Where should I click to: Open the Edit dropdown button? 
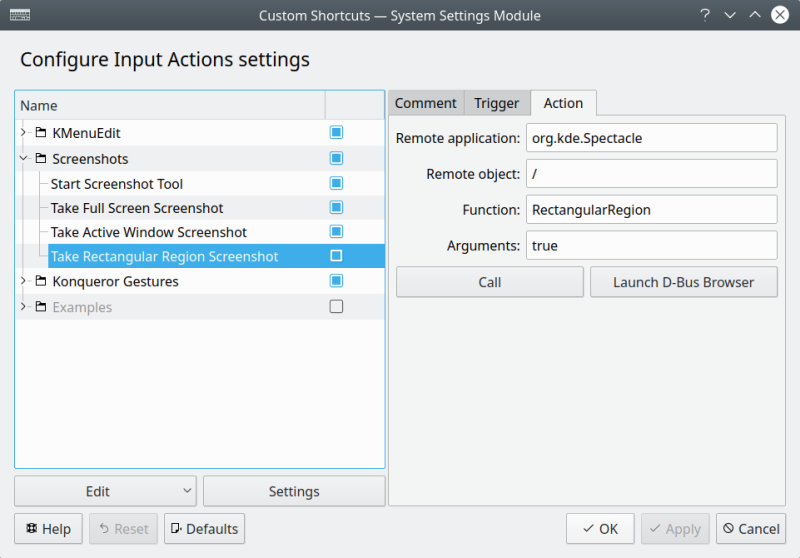click(x=105, y=491)
